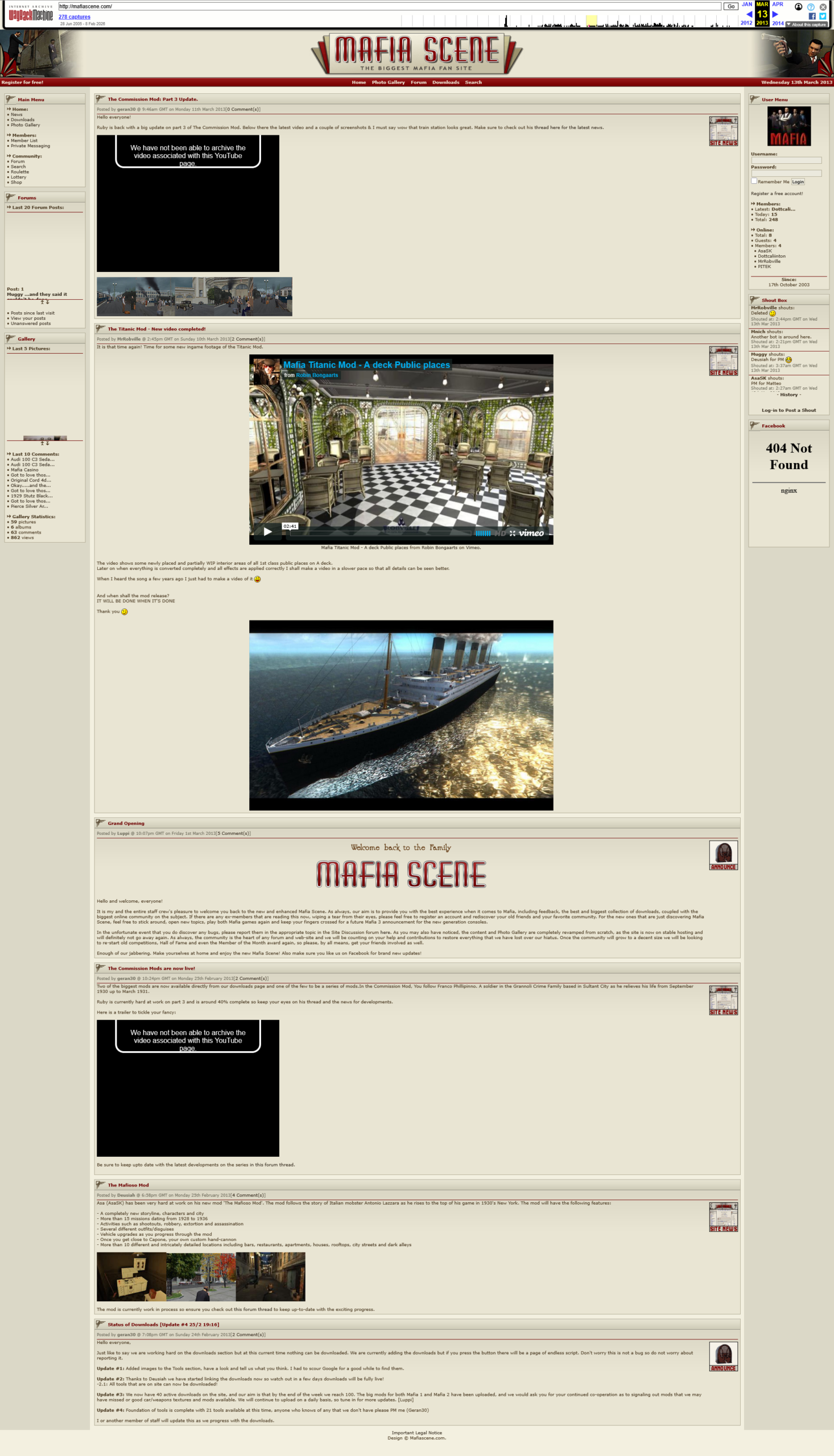The image size is (834, 1456).
Task: Click SITE NEWS icon beside Commission Mod Part 3
Action: point(724,131)
